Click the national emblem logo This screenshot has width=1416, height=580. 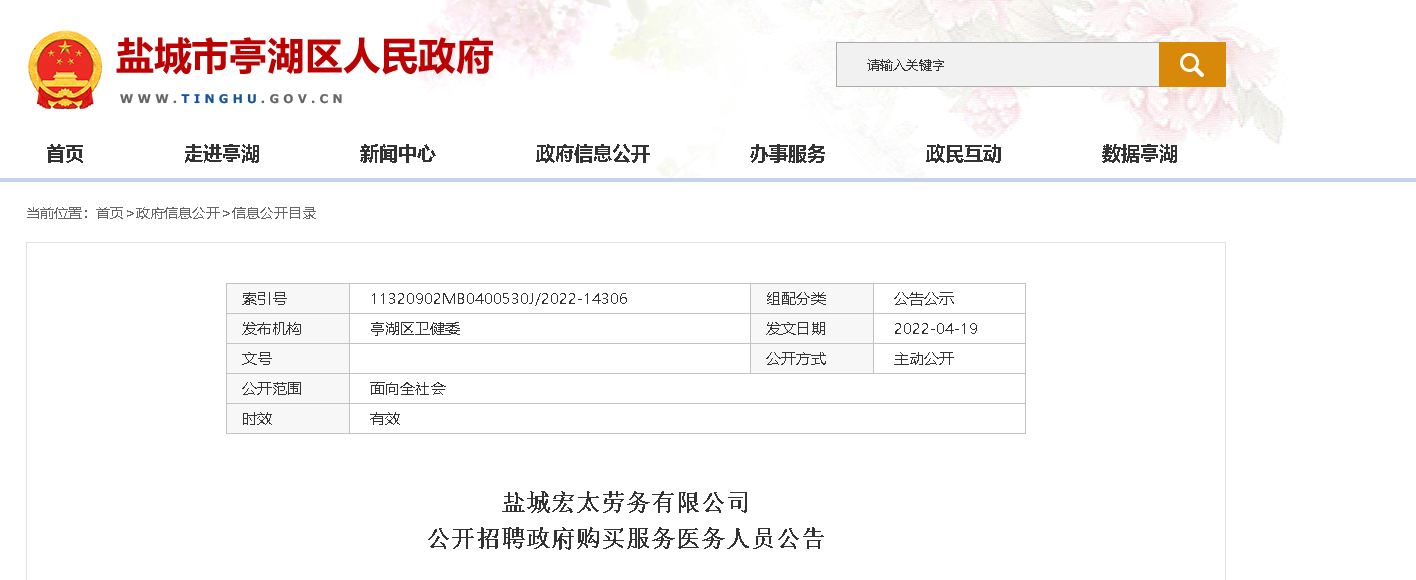click(65, 70)
